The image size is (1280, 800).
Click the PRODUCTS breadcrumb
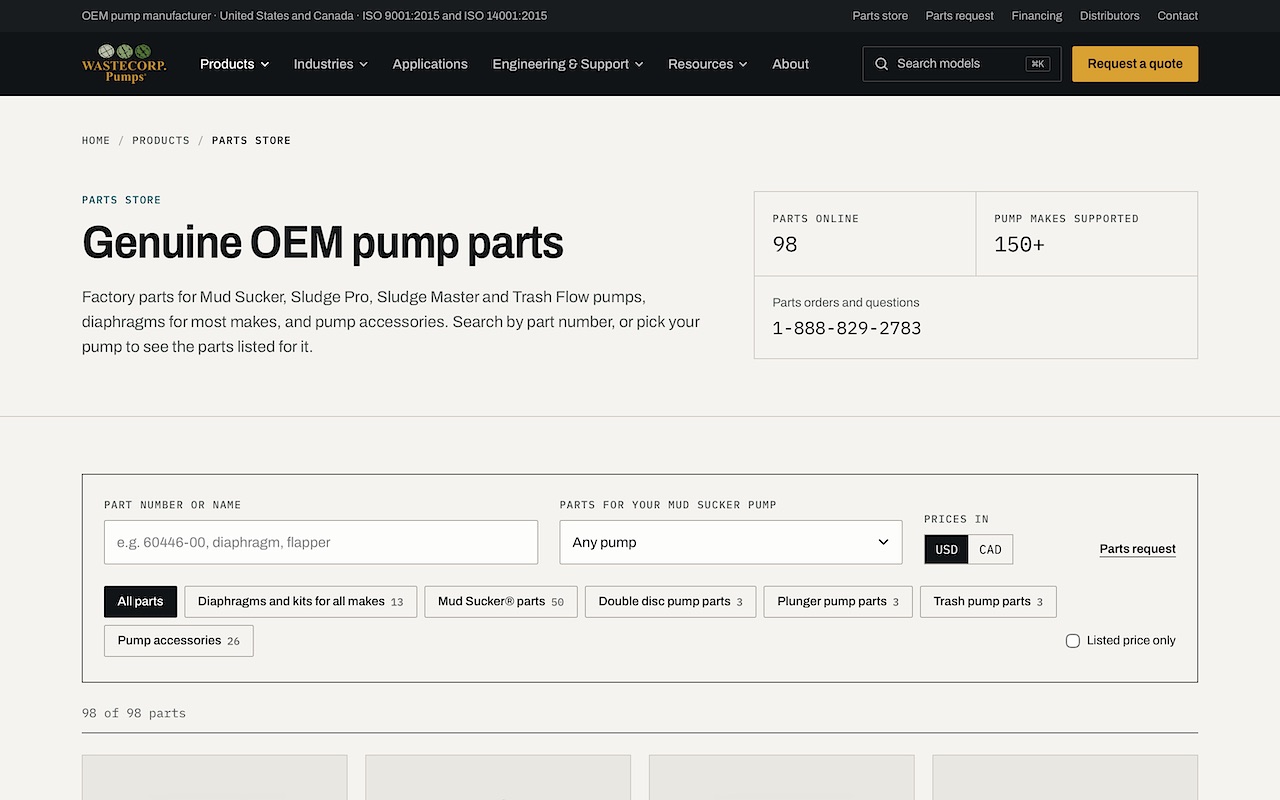(x=161, y=141)
